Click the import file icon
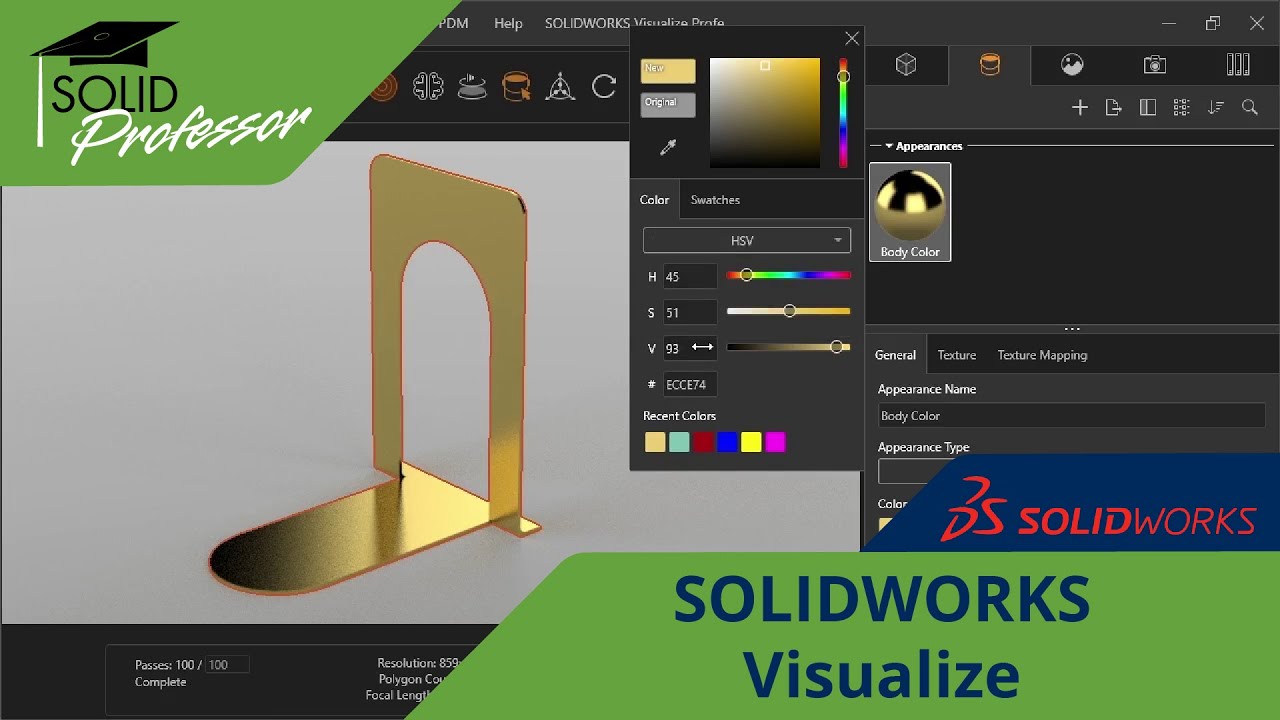Viewport: 1280px width, 720px height. click(x=1114, y=108)
